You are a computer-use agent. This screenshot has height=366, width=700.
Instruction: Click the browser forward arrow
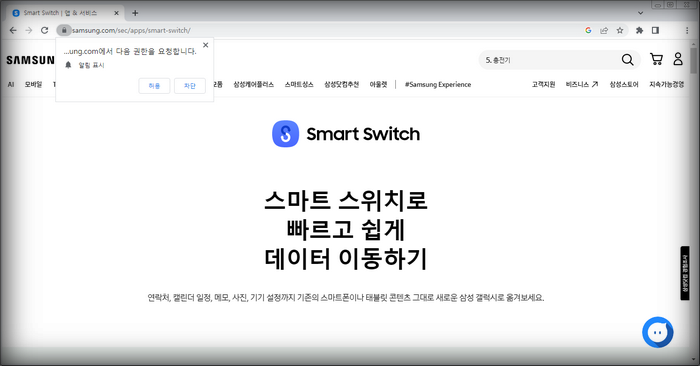29,30
